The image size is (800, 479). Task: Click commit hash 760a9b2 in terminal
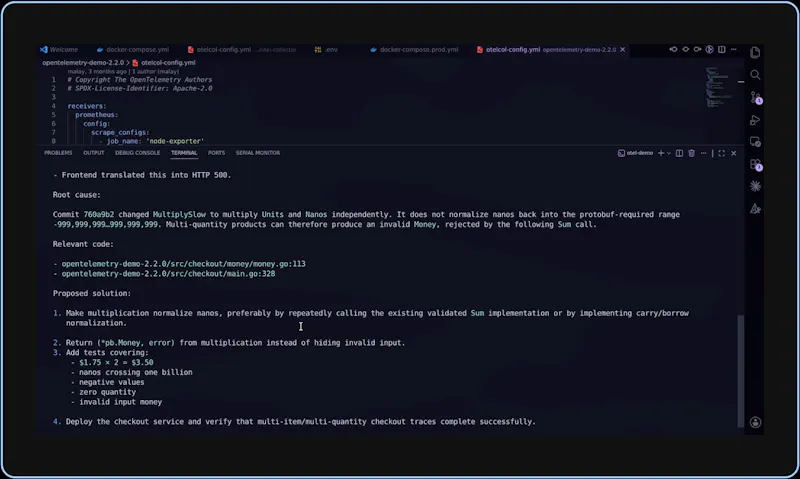pyautogui.click(x=98, y=214)
